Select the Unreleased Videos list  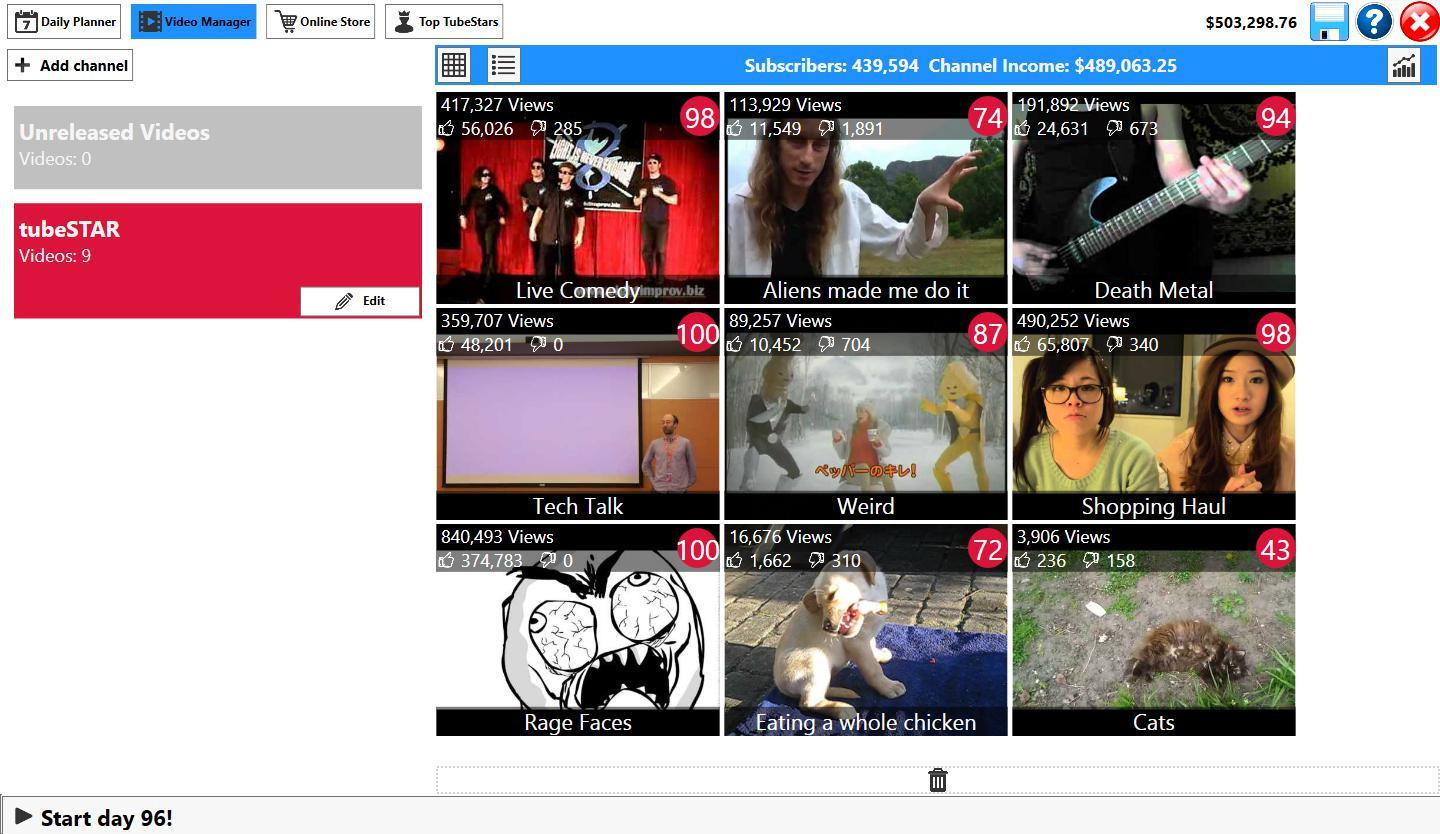(218, 147)
